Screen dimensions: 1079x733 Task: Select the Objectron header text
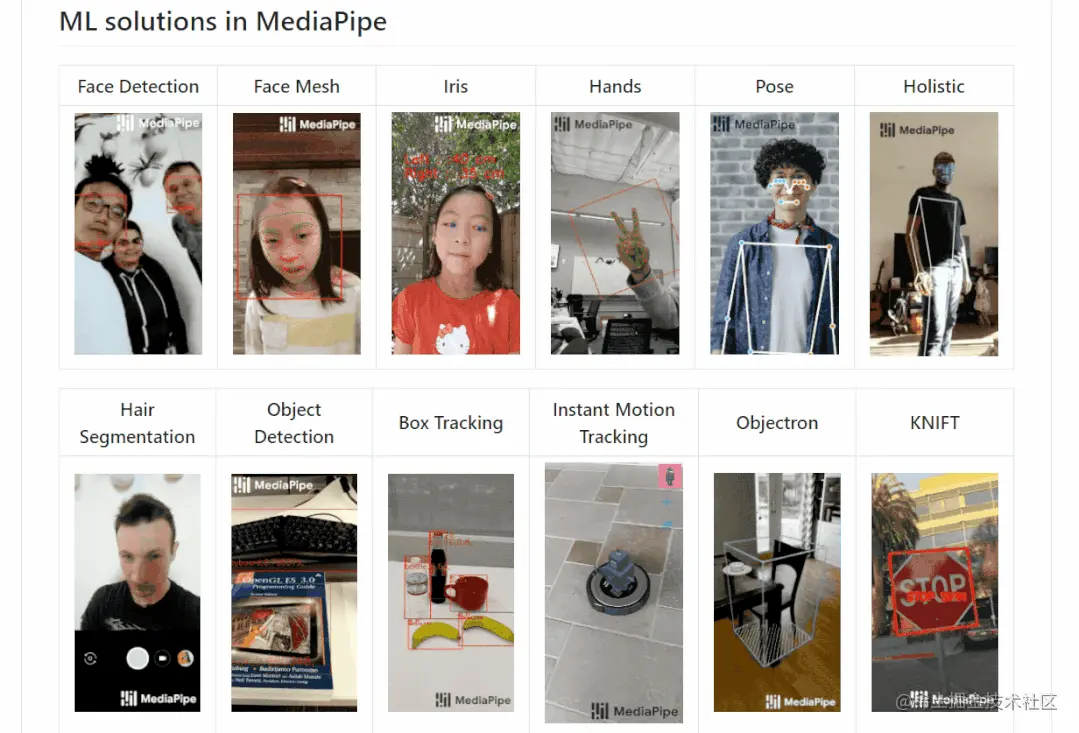pyautogui.click(x=777, y=423)
